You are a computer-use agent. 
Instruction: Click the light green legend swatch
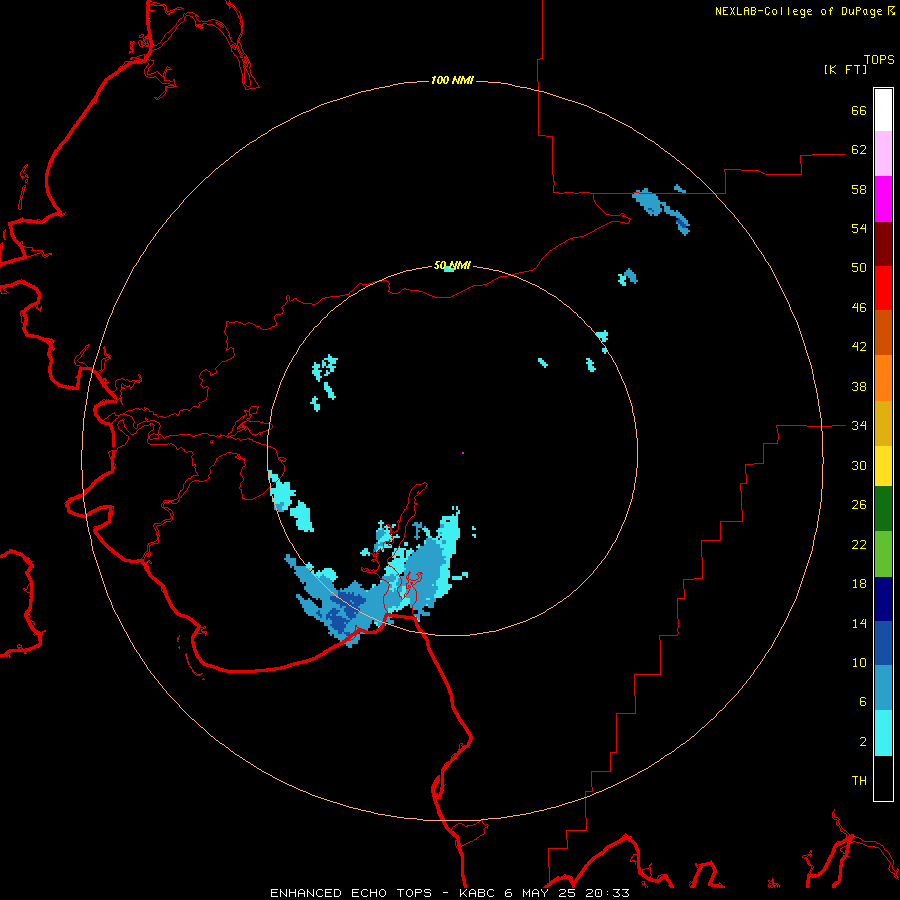coord(883,554)
